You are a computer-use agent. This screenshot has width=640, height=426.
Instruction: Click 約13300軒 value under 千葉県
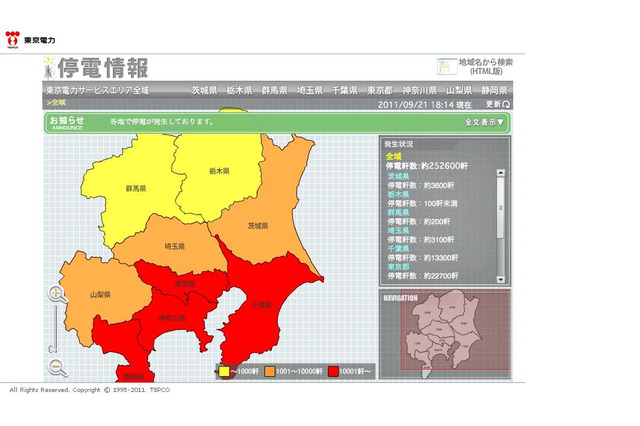(440, 257)
